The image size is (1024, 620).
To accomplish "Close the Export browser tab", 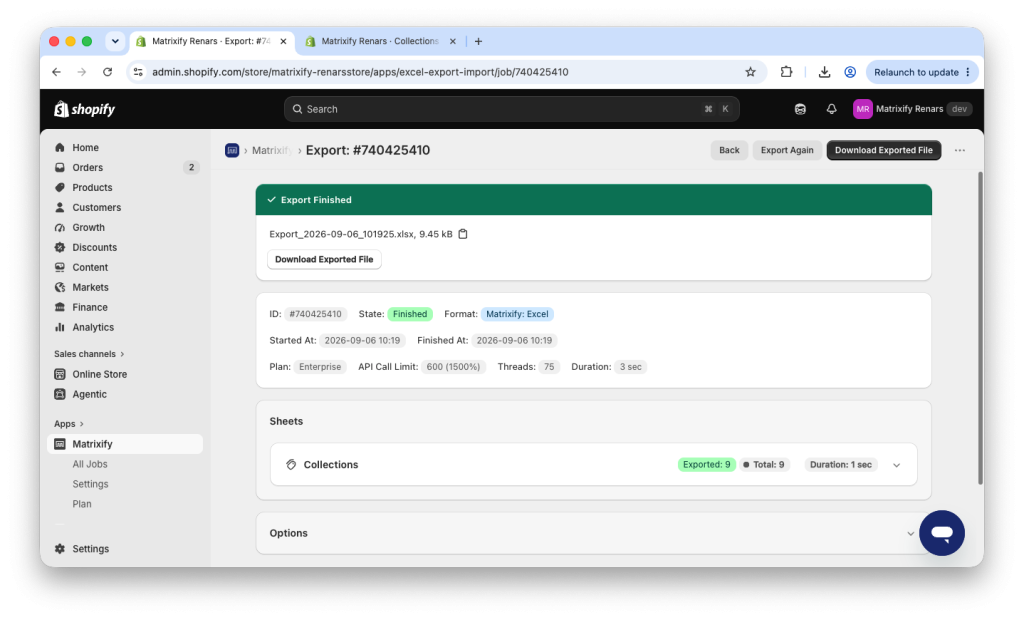I will pyautogui.click(x=283, y=41).
